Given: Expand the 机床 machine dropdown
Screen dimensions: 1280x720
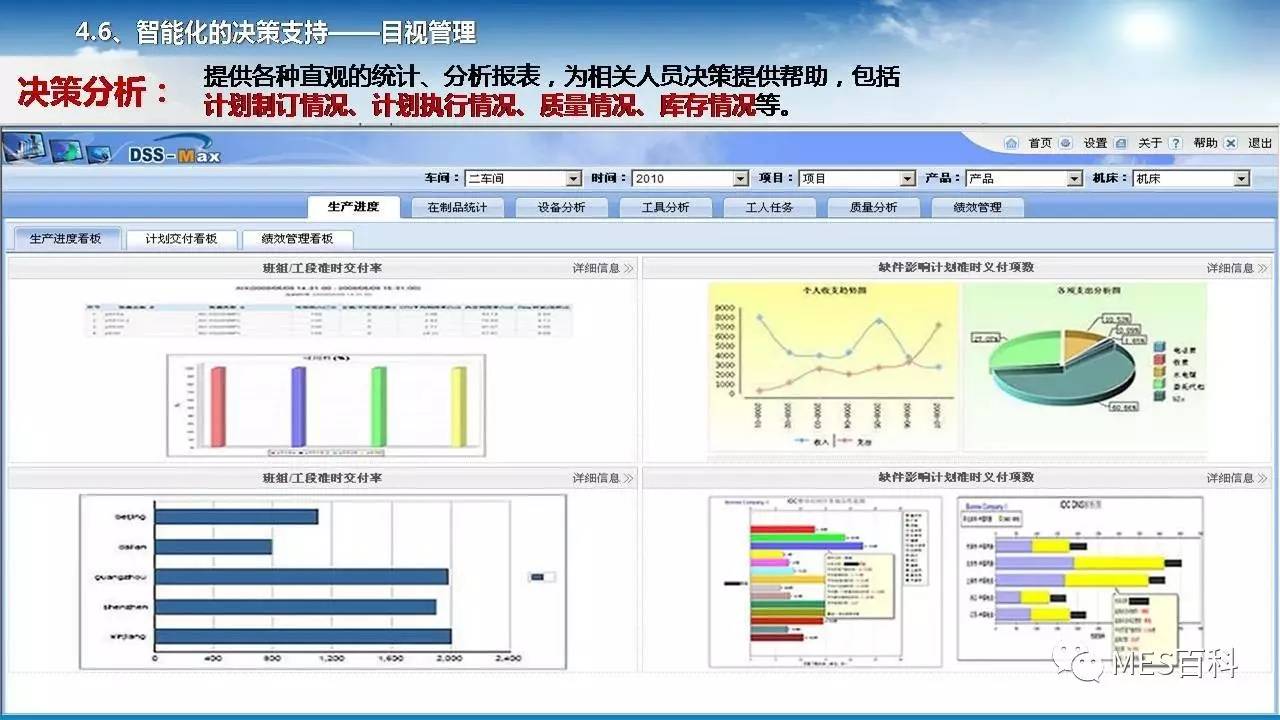Looking at the screenshot, I should (1241, 179).
